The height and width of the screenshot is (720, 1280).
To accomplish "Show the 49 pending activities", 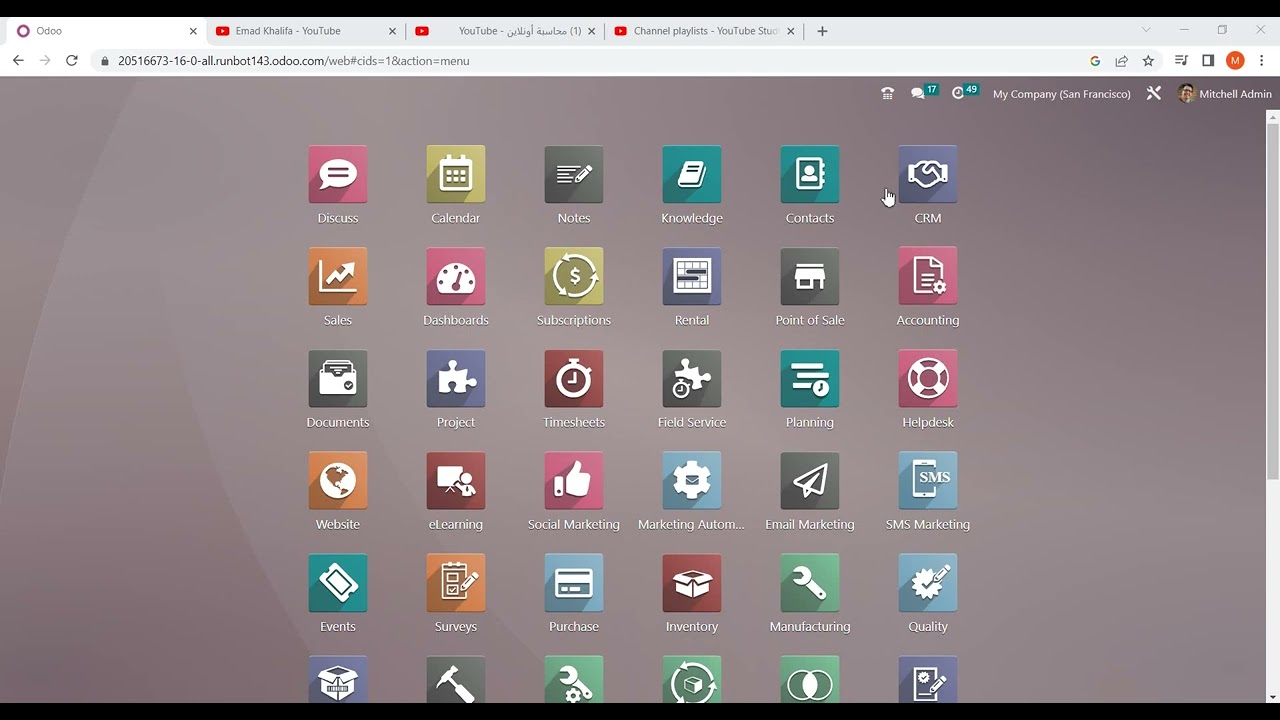I will (x=964, y=93).
